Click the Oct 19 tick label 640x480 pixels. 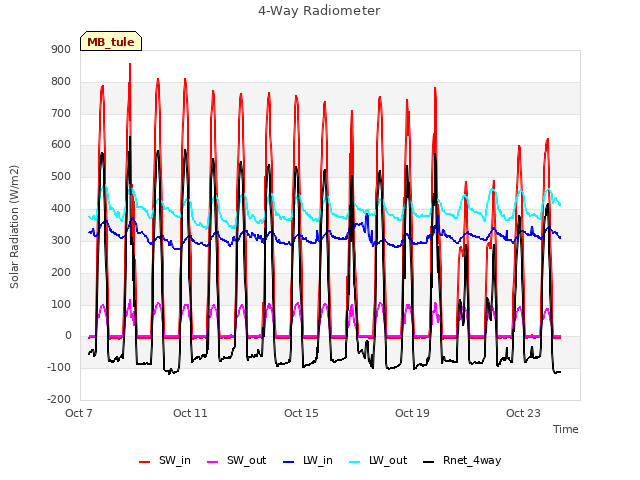click(x=412, y=413)
